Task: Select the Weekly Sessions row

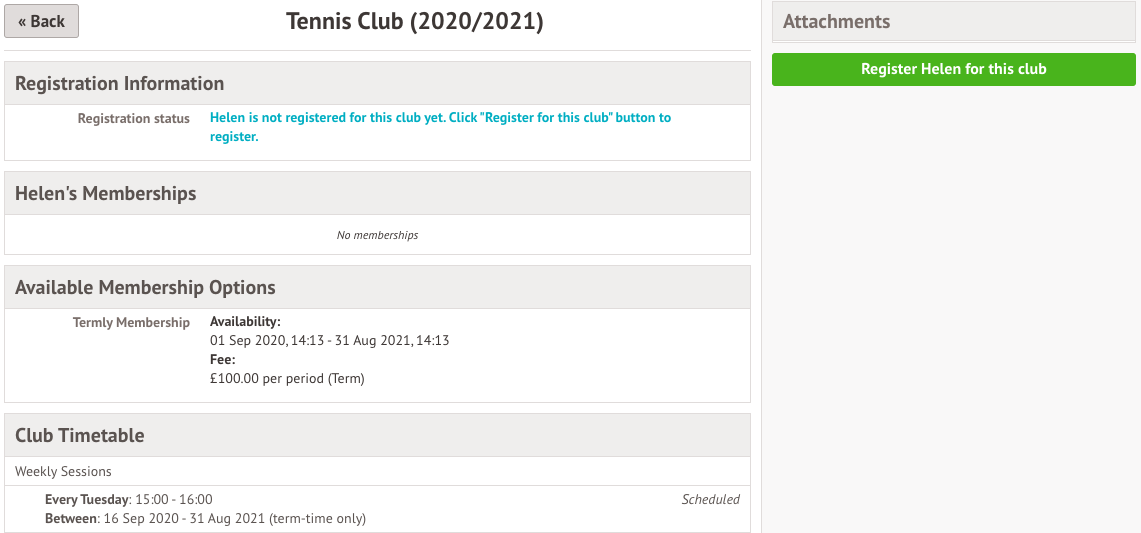Action: click(63, 471)
